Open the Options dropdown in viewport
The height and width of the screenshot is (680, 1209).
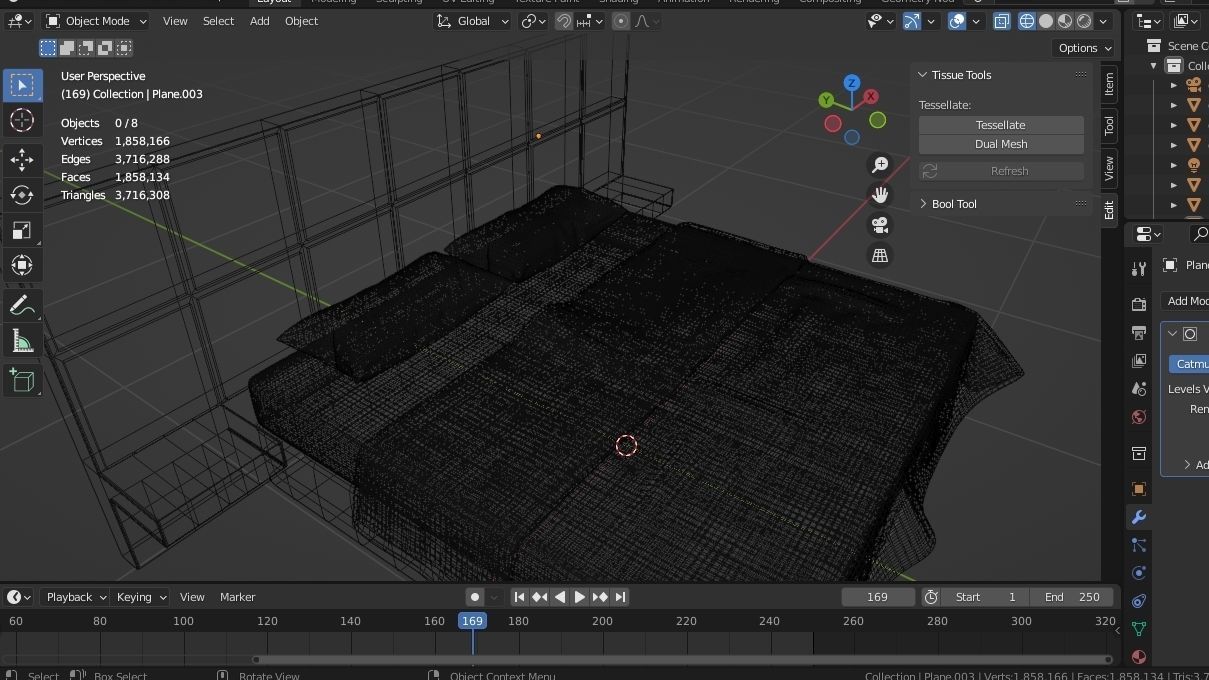pyautogui.click(x=1085, y=48)
